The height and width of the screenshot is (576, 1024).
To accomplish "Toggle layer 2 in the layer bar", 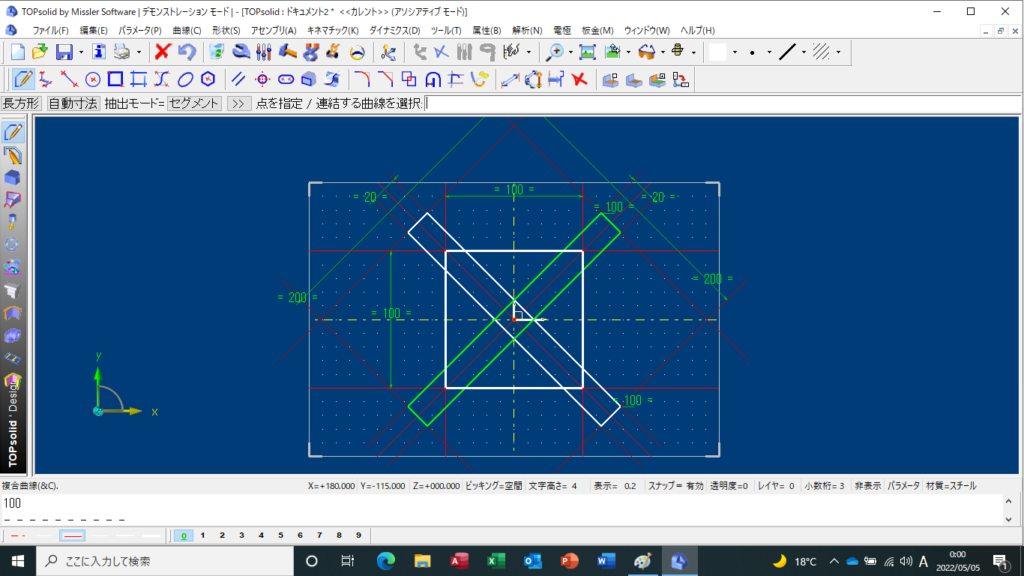I will click(223, 536).
